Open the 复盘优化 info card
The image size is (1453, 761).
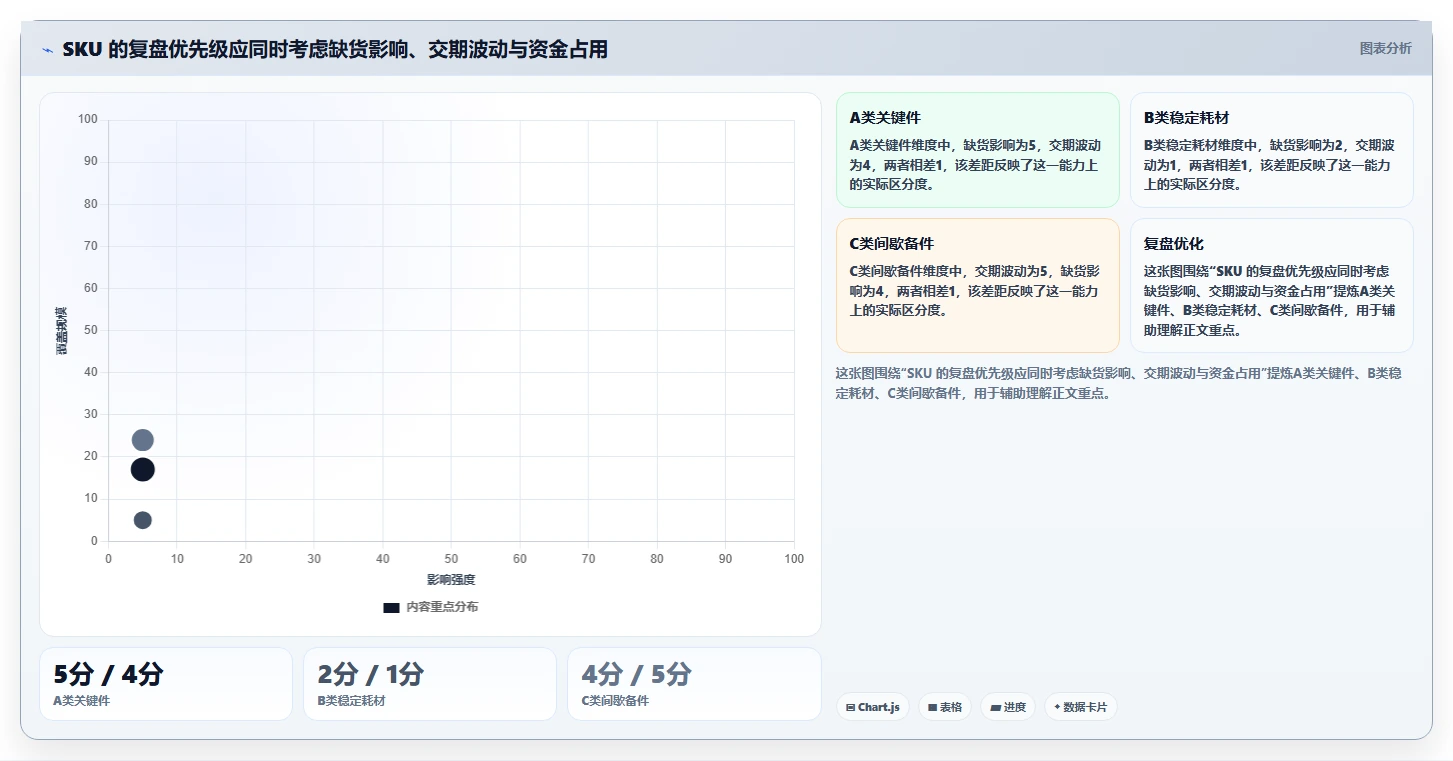(x=1271, y=285)
